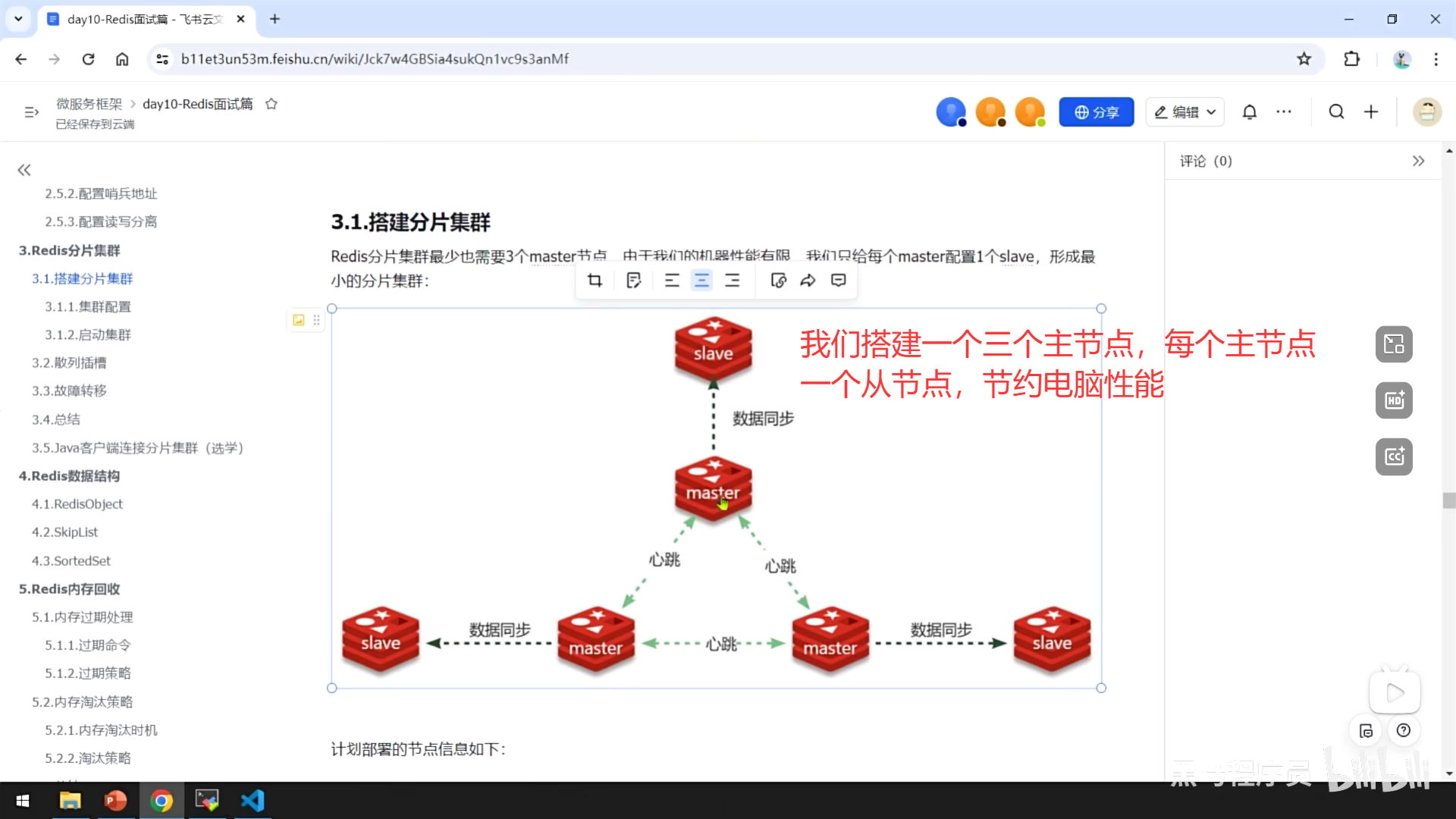Open Visual Studio Code from taskbar
Viewport: 1456px width, 819px height.
(253, 800)
